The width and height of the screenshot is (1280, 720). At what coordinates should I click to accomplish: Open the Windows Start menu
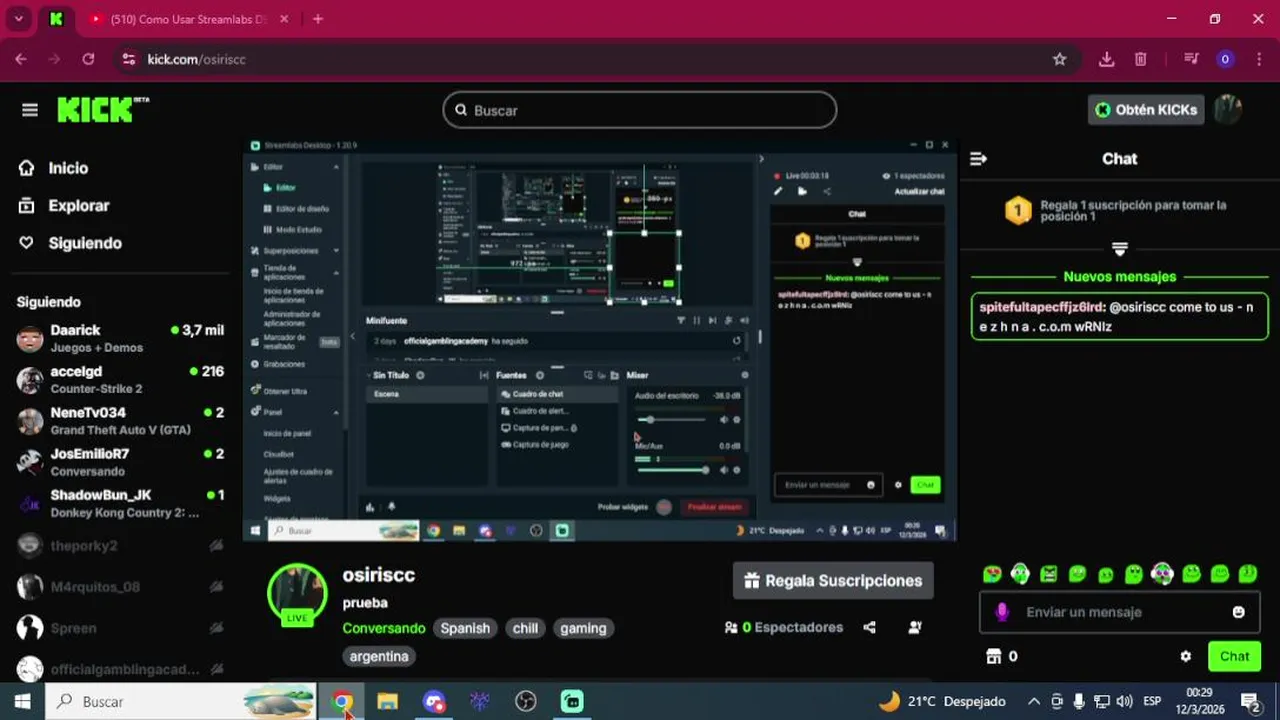[22, 701]
